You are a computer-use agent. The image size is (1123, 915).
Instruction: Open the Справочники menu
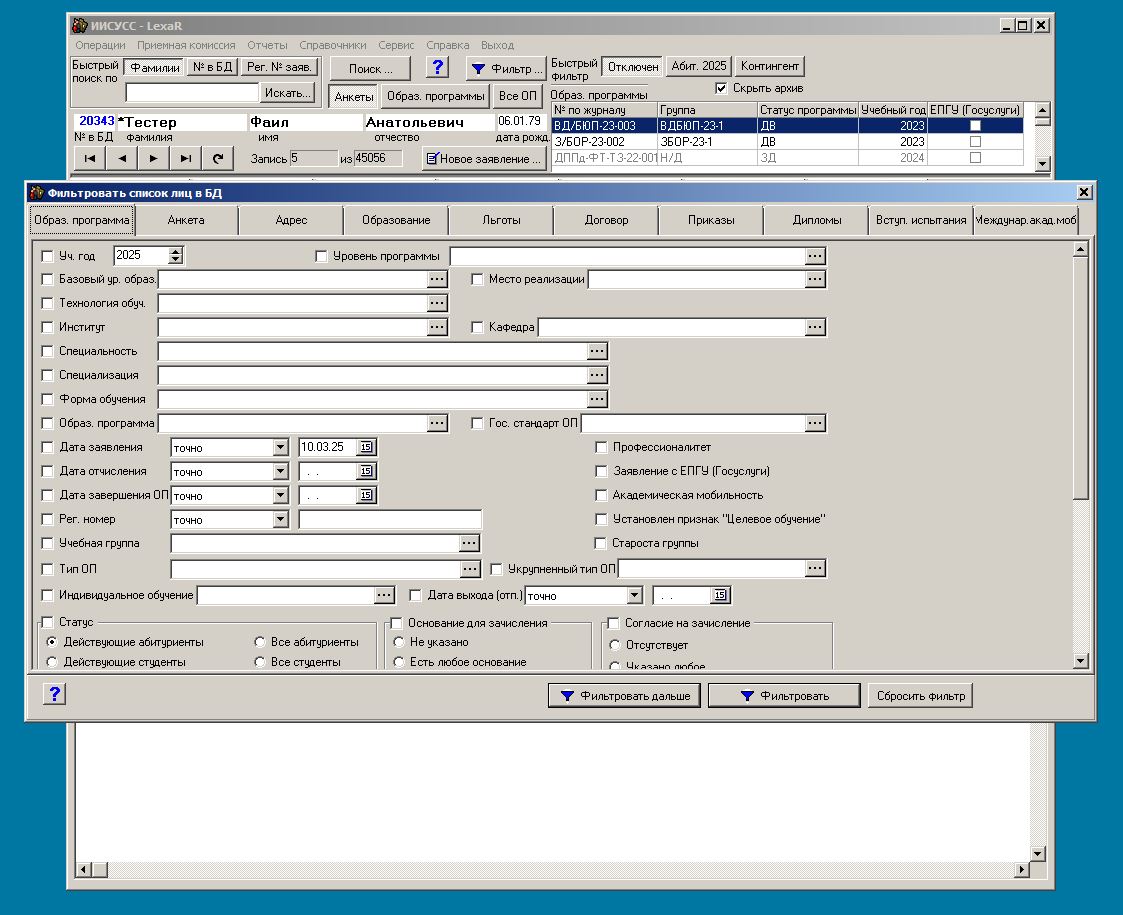pyautogui.click(x=333, y=45)
